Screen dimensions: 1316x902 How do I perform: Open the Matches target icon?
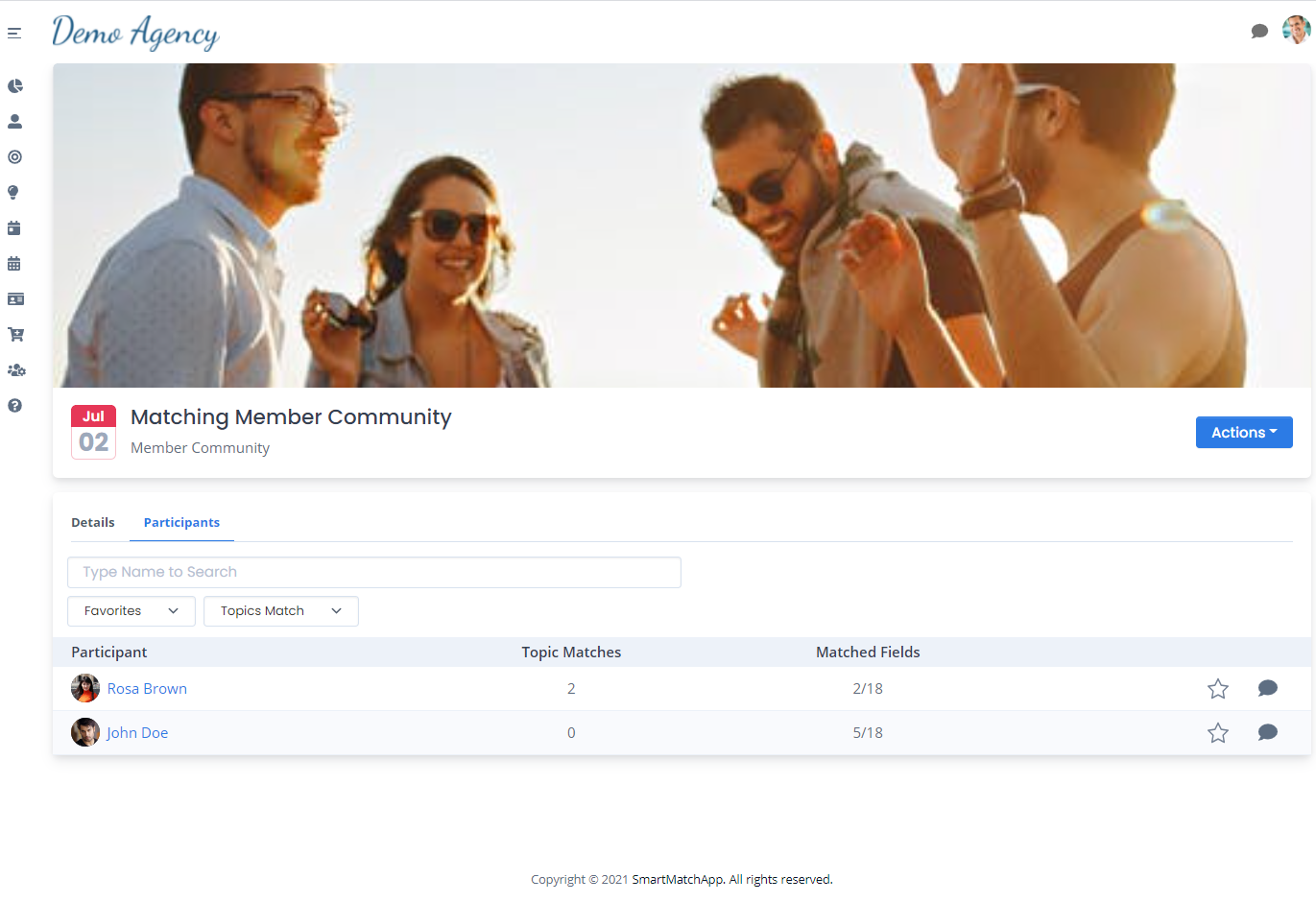pos(14,156)
